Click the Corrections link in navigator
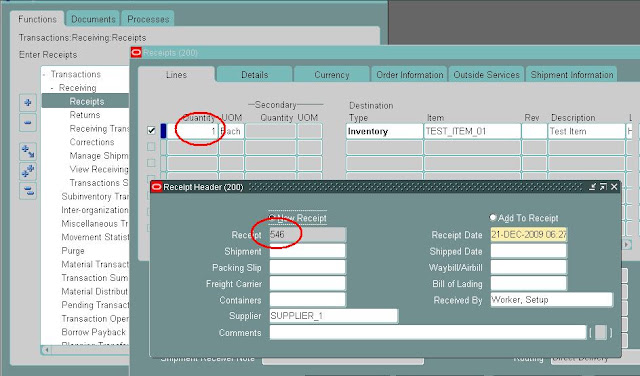The width and height of the screenshot is (640, 376). point(92,142)
